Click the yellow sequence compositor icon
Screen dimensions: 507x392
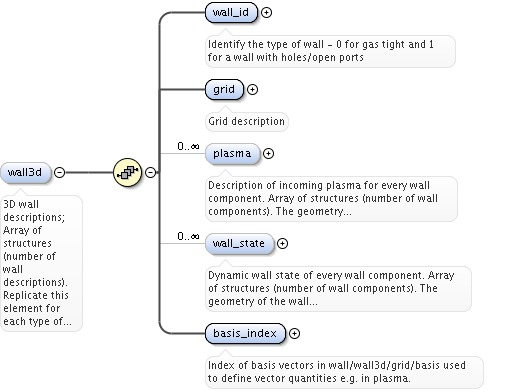128,172
